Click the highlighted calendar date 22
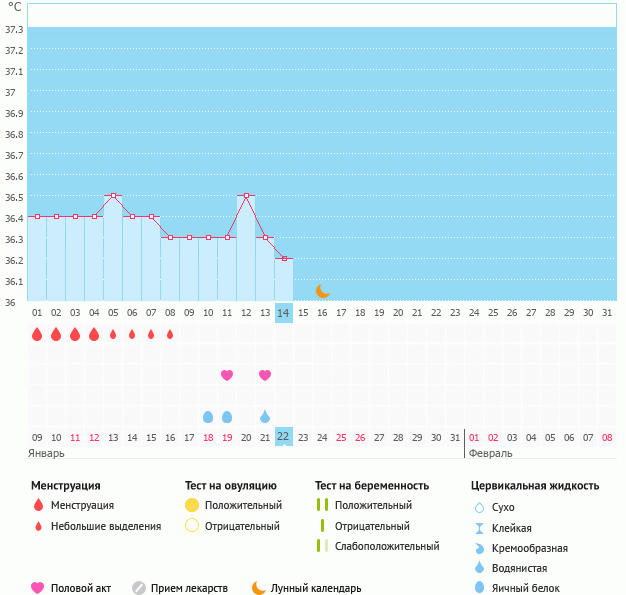 pyautogui.click(x=284, y=437)
